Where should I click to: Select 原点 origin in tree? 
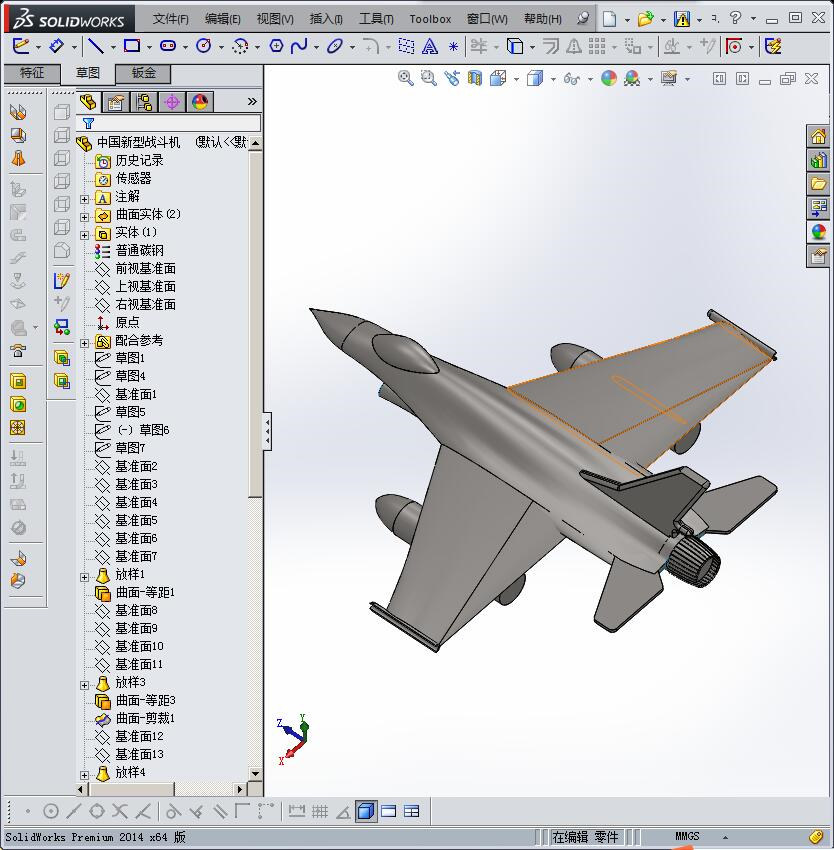[x=127, y=323]
